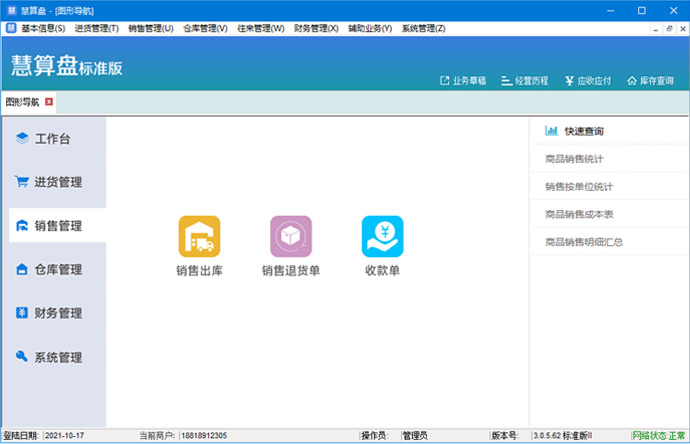
Task: Close the inner MDI child window
Action: pos(683,29)
